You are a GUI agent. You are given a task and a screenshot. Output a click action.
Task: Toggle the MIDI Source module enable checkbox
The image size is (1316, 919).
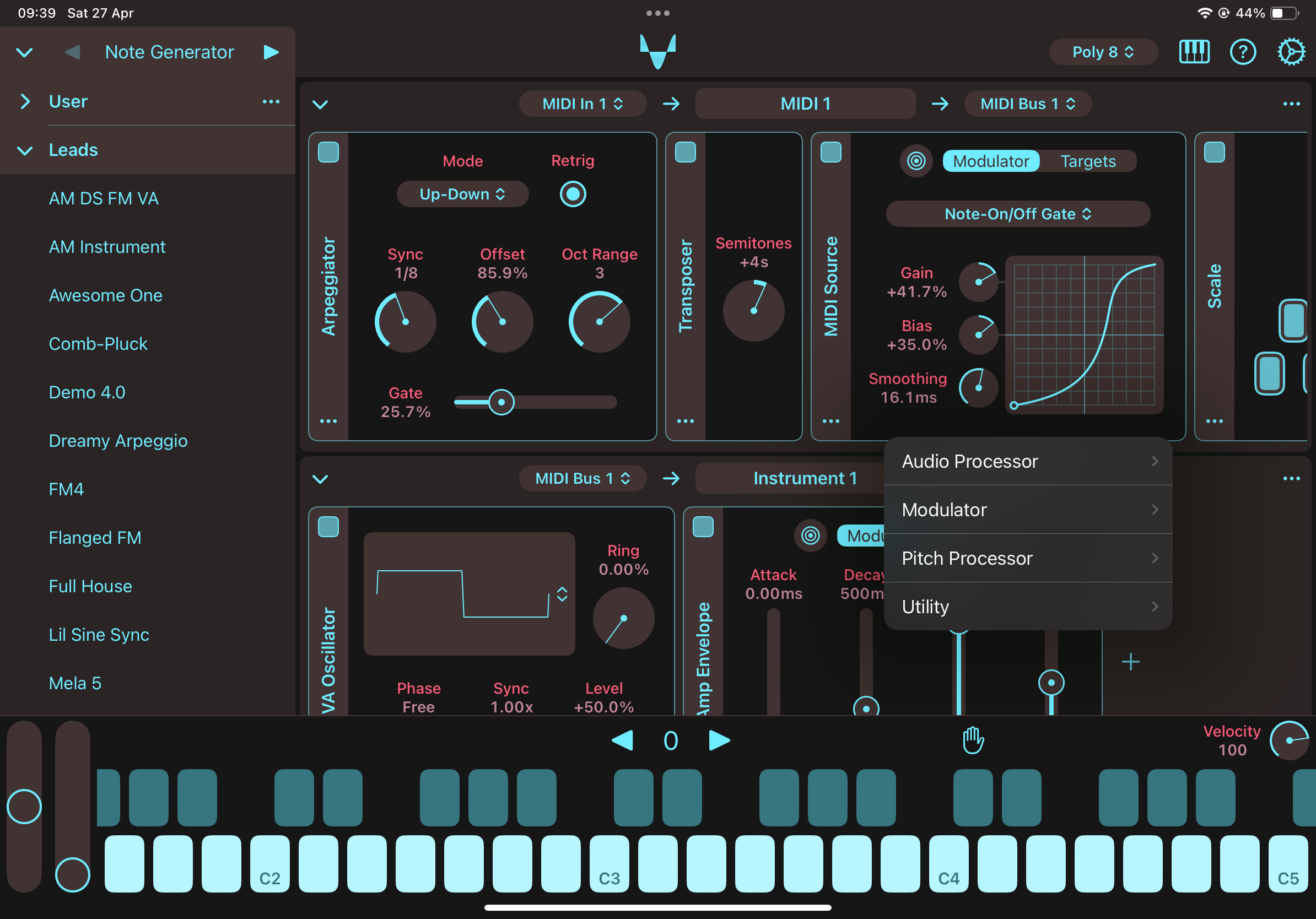[831, 153]
